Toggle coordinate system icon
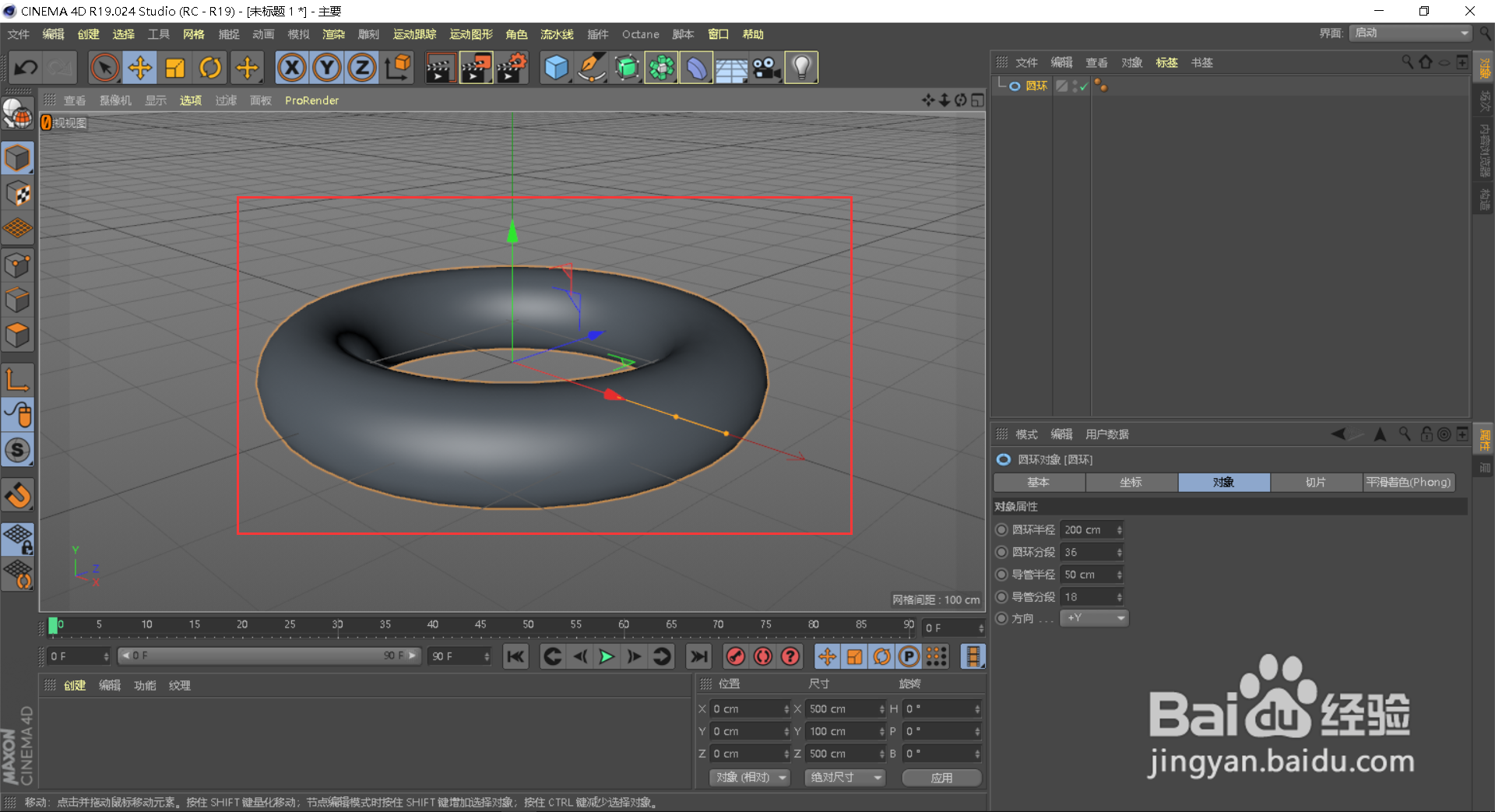1495x812 pixels. [x=398, y=68]
